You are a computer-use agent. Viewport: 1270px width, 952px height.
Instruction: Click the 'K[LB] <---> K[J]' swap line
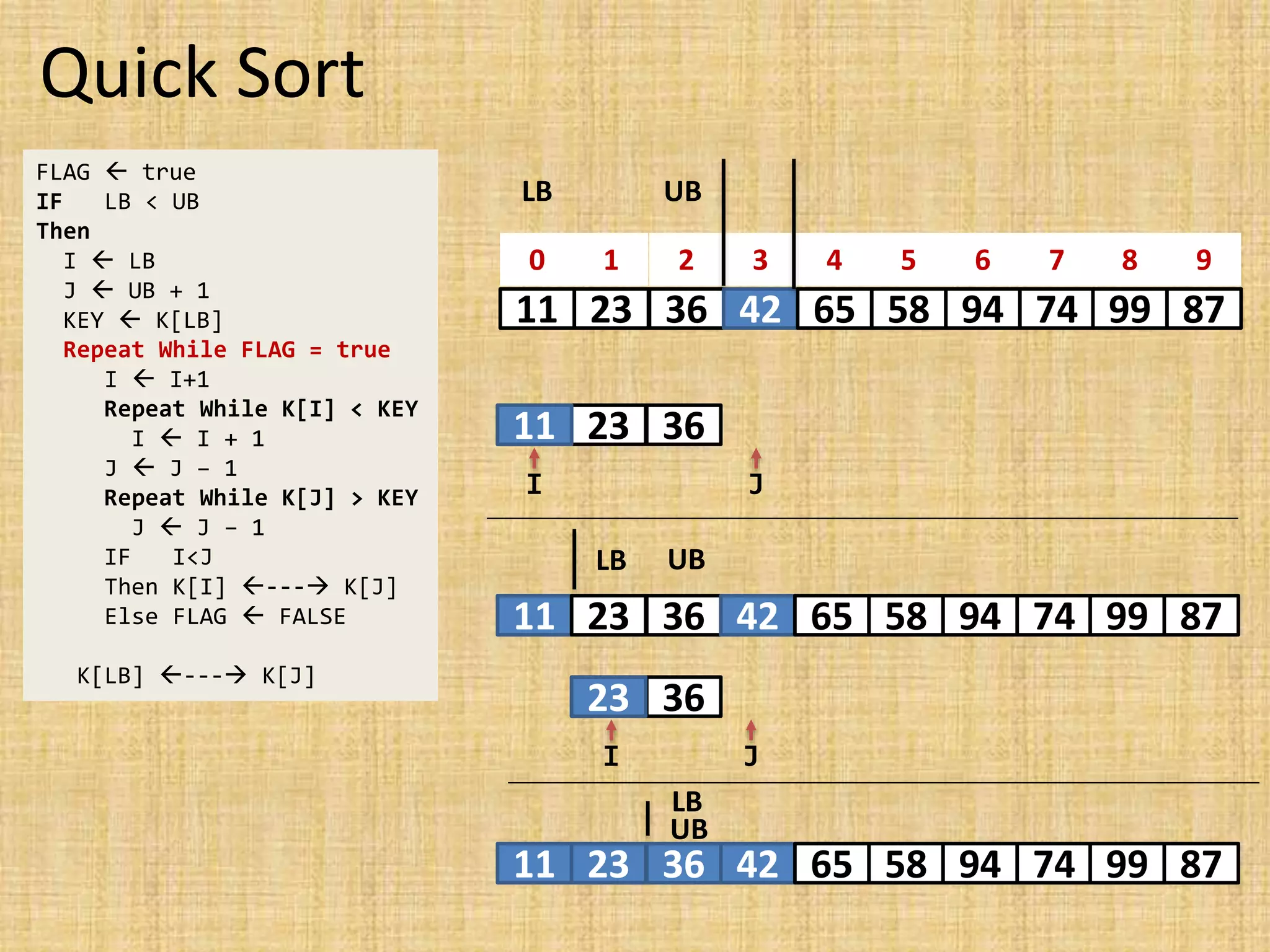(196, 676)
